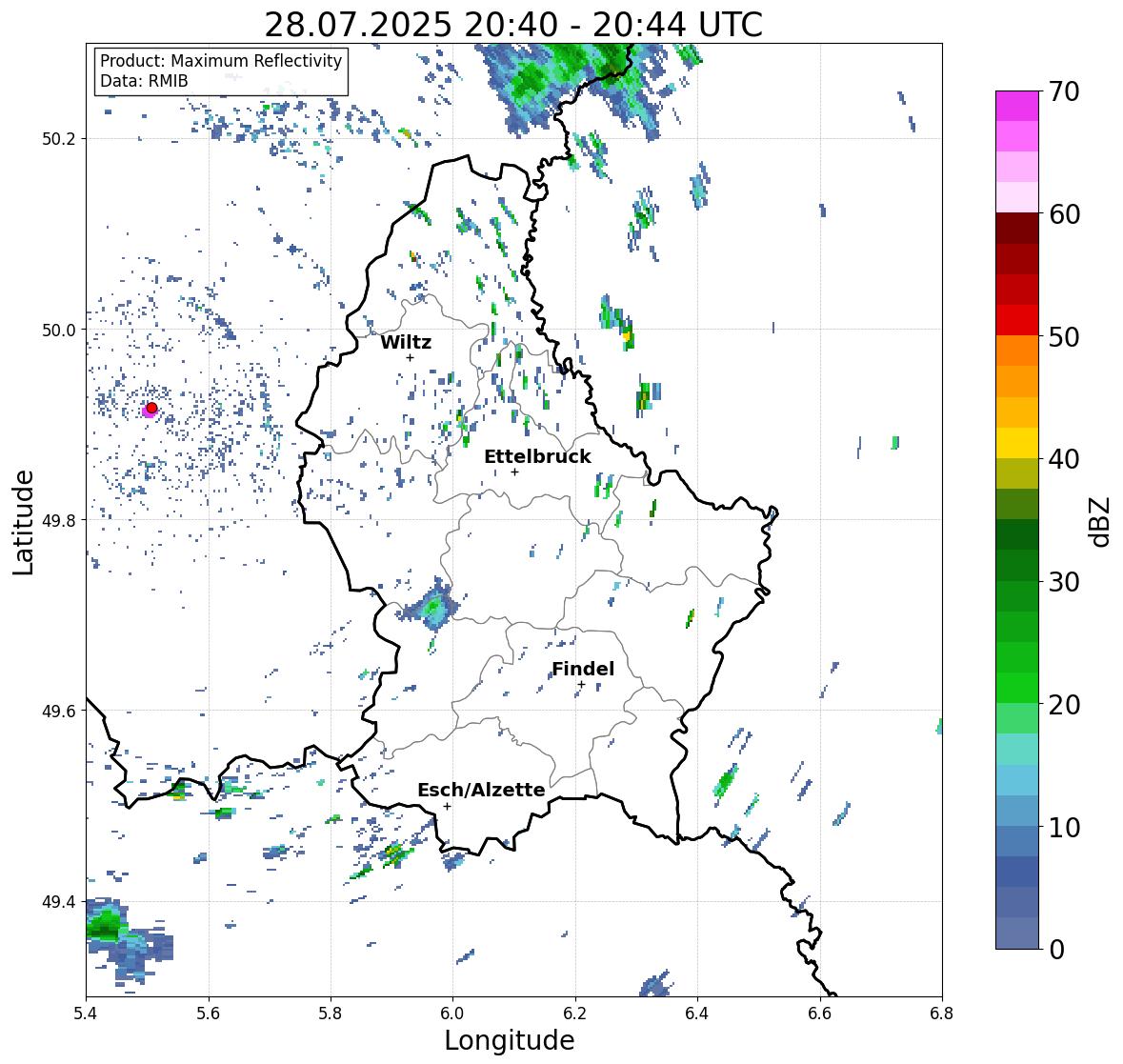Click the plus marker below Findel

[x=582, y=685]
